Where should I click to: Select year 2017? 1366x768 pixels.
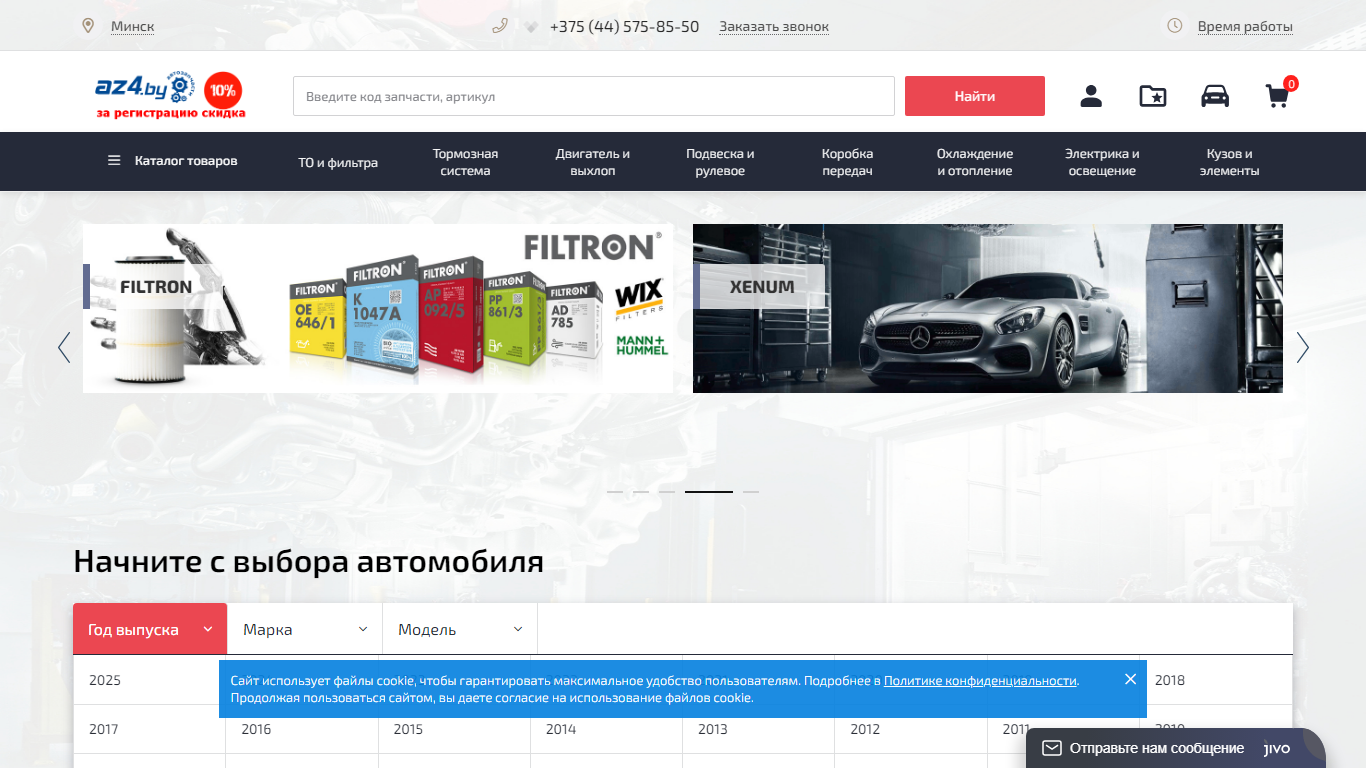click(x=149, y=729)
